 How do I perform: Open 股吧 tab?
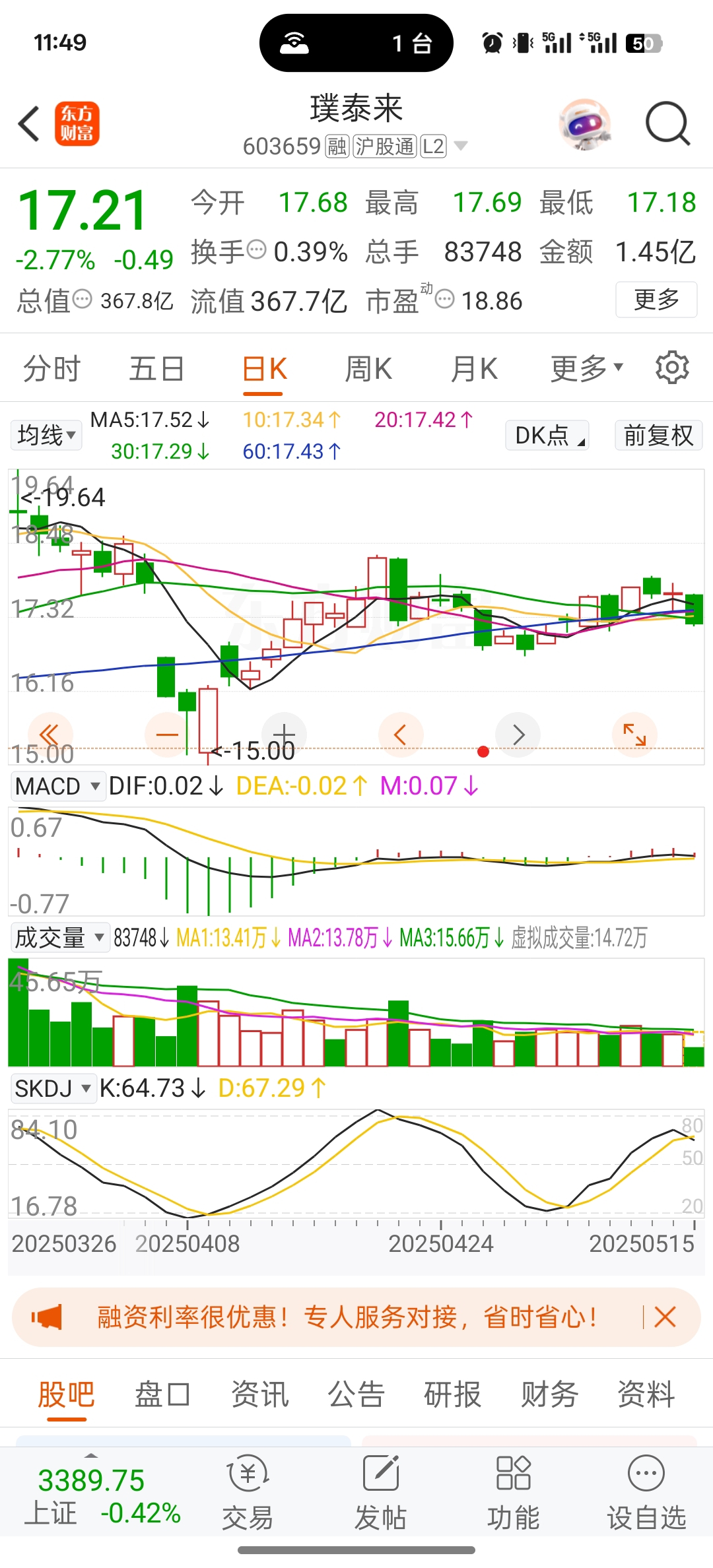tap(66, 1394)
